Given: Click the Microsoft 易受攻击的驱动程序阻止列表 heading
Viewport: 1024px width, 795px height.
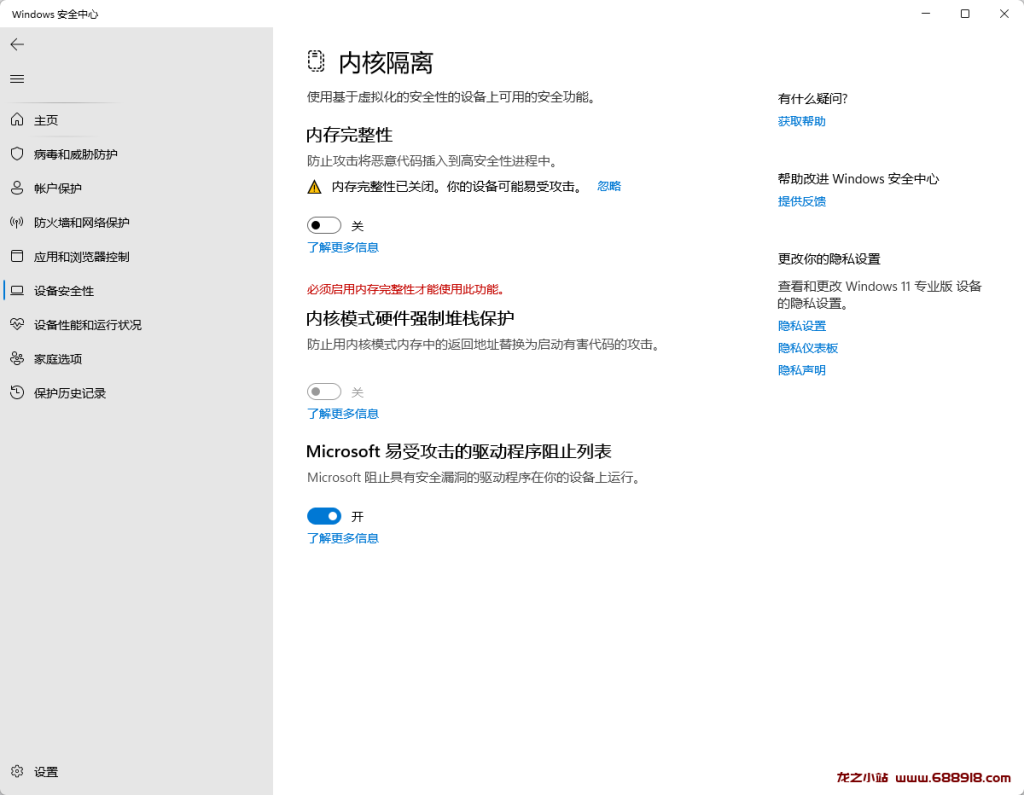Looking at the screenshot, I should (x=458, y=451).
